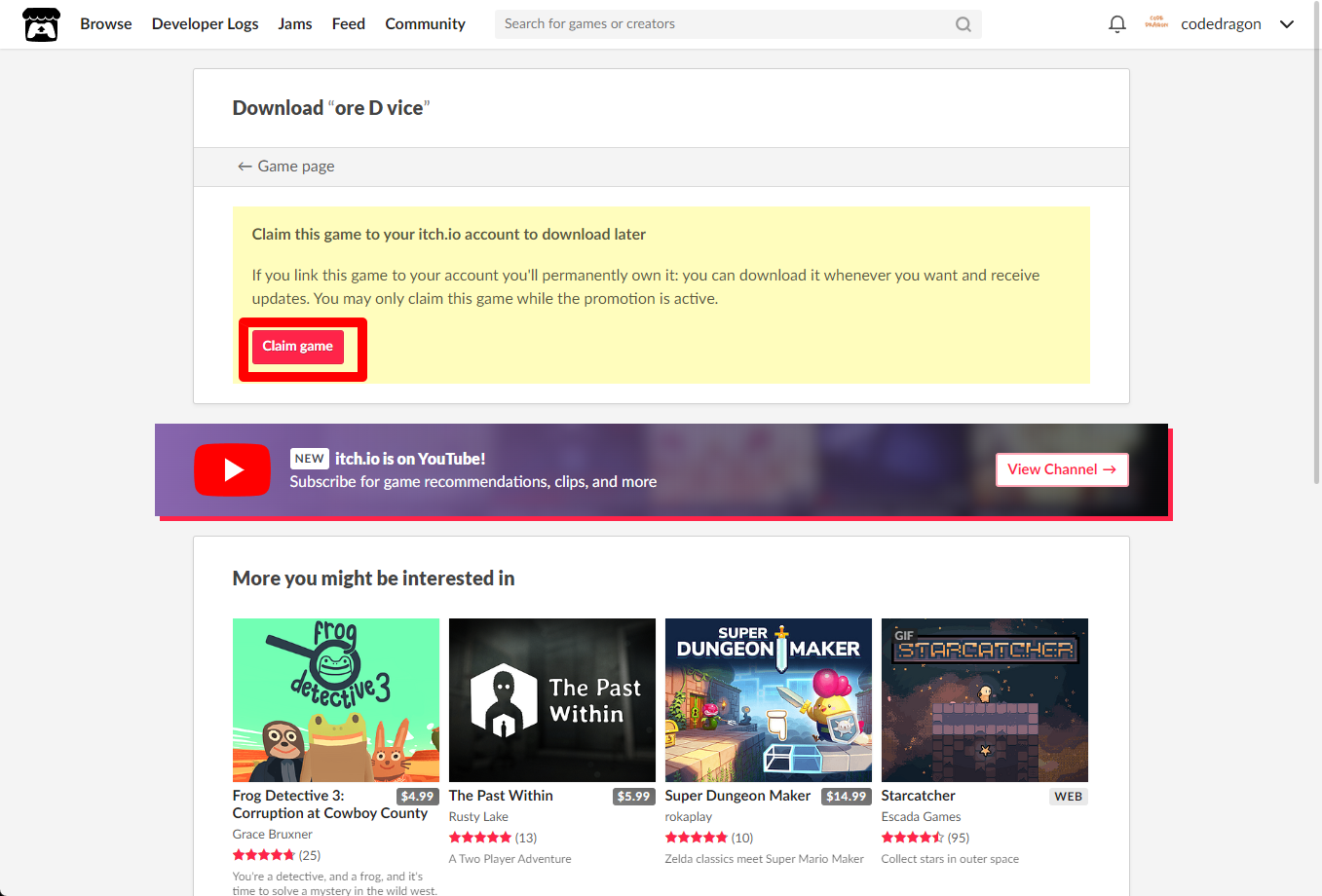The image size is (1322, 896).
Task: Click the YouTube play logo
Action: coord(232,469)
